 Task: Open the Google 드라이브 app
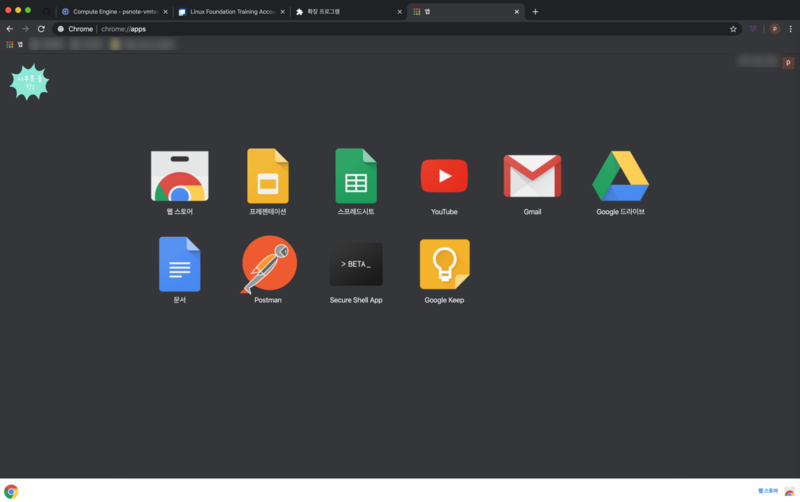620,176
